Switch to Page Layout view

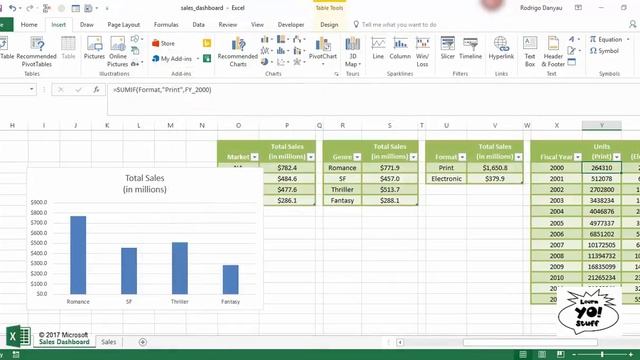click(x=542, y=354)
